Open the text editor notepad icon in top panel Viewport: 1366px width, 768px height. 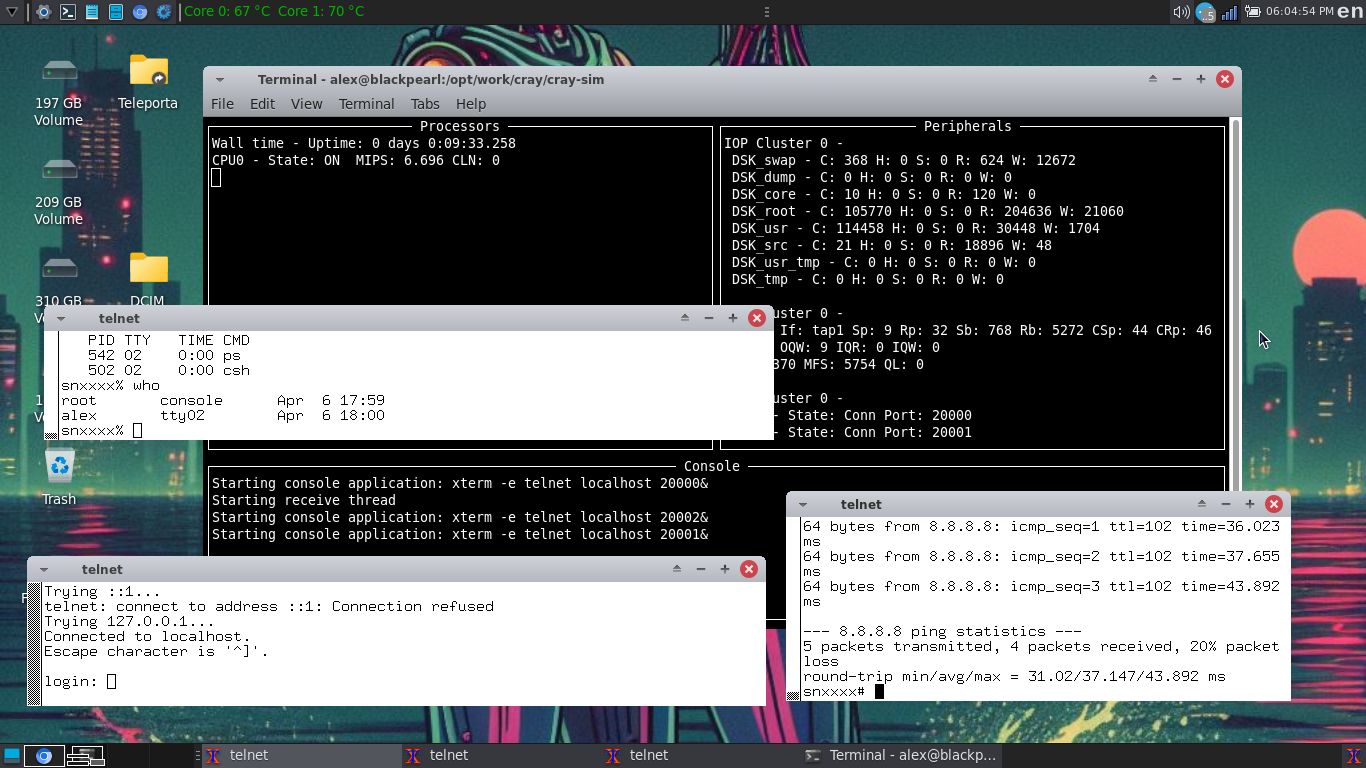tap(92, 12)
